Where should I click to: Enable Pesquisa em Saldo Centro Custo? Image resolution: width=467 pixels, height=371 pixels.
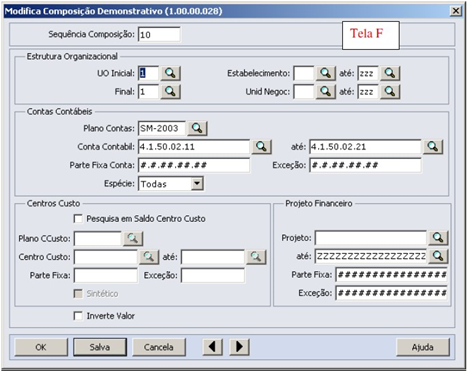click(x=78, y=219)
